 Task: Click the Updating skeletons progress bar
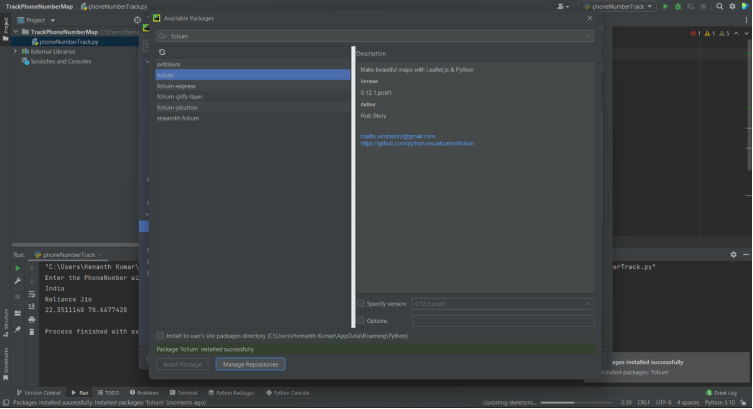click(576, 402)
